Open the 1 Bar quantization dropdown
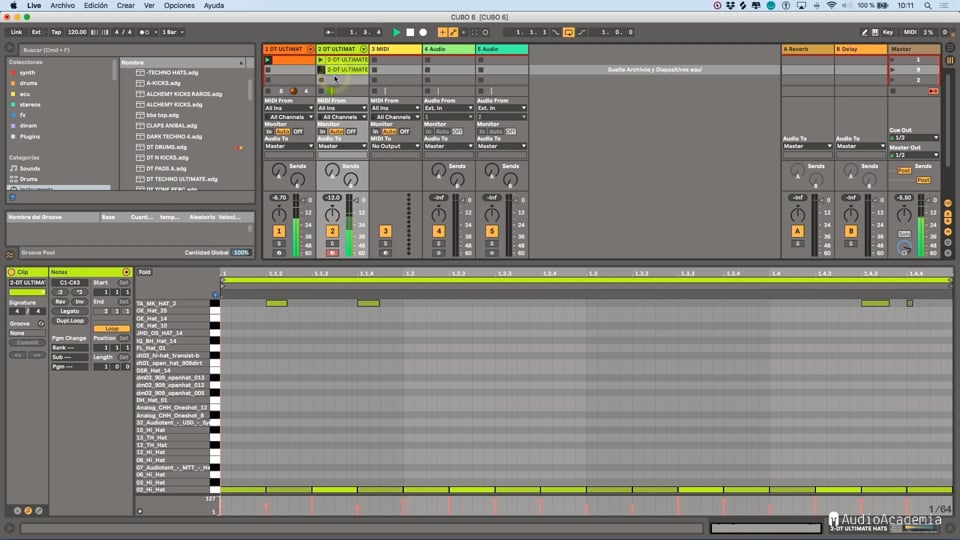The image size is (960, 540). (x=173, y=32)
